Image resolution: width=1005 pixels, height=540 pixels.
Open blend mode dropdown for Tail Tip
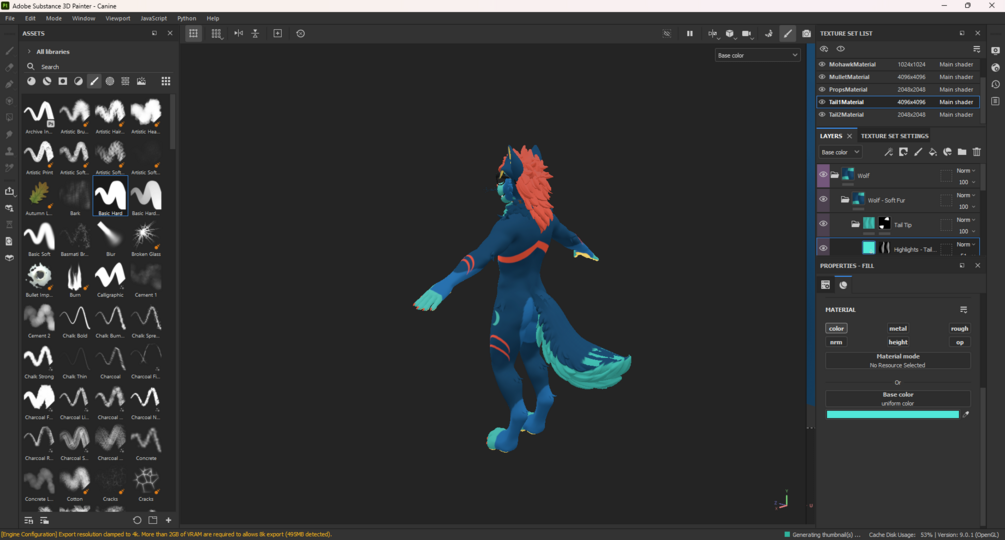point(966,220)
